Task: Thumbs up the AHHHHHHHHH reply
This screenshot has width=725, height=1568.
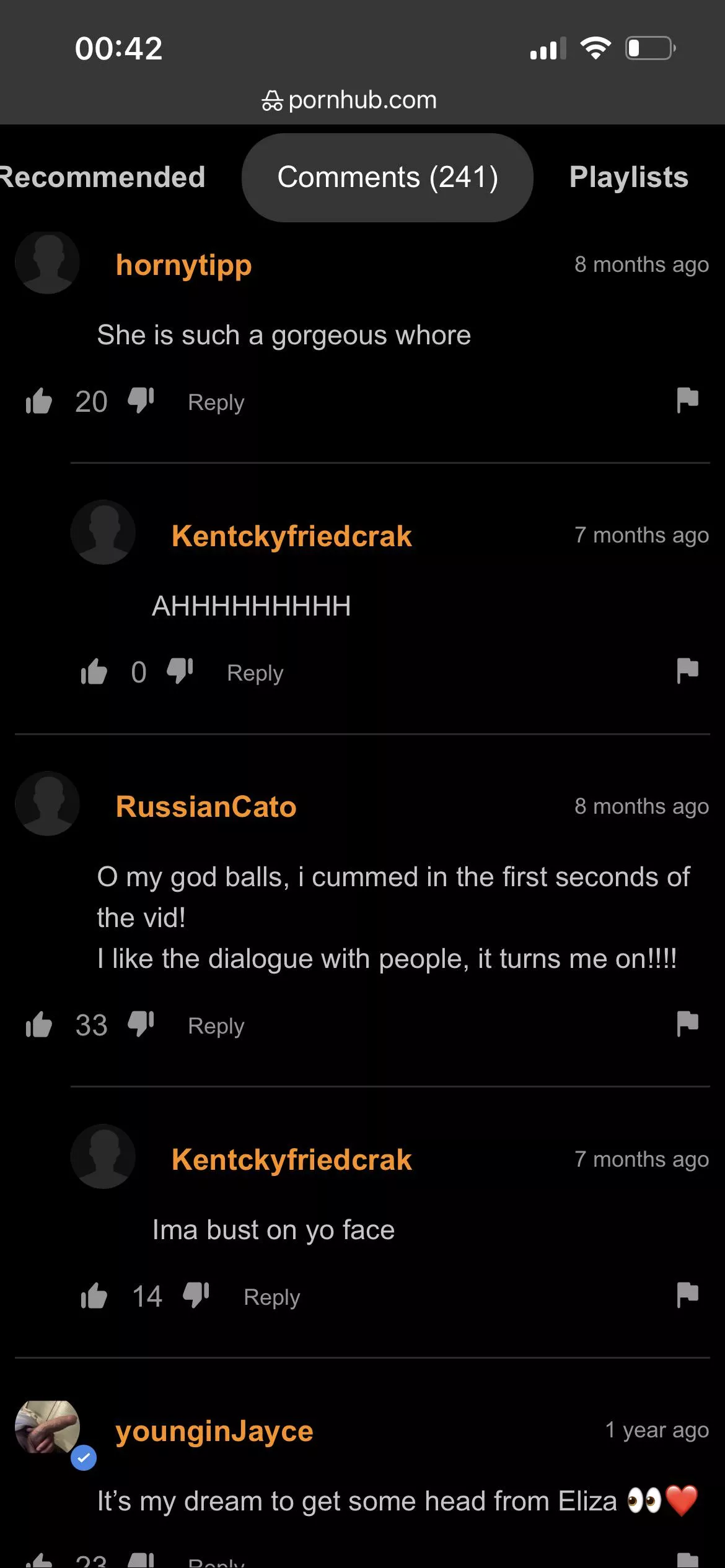Action: point(94,672)
